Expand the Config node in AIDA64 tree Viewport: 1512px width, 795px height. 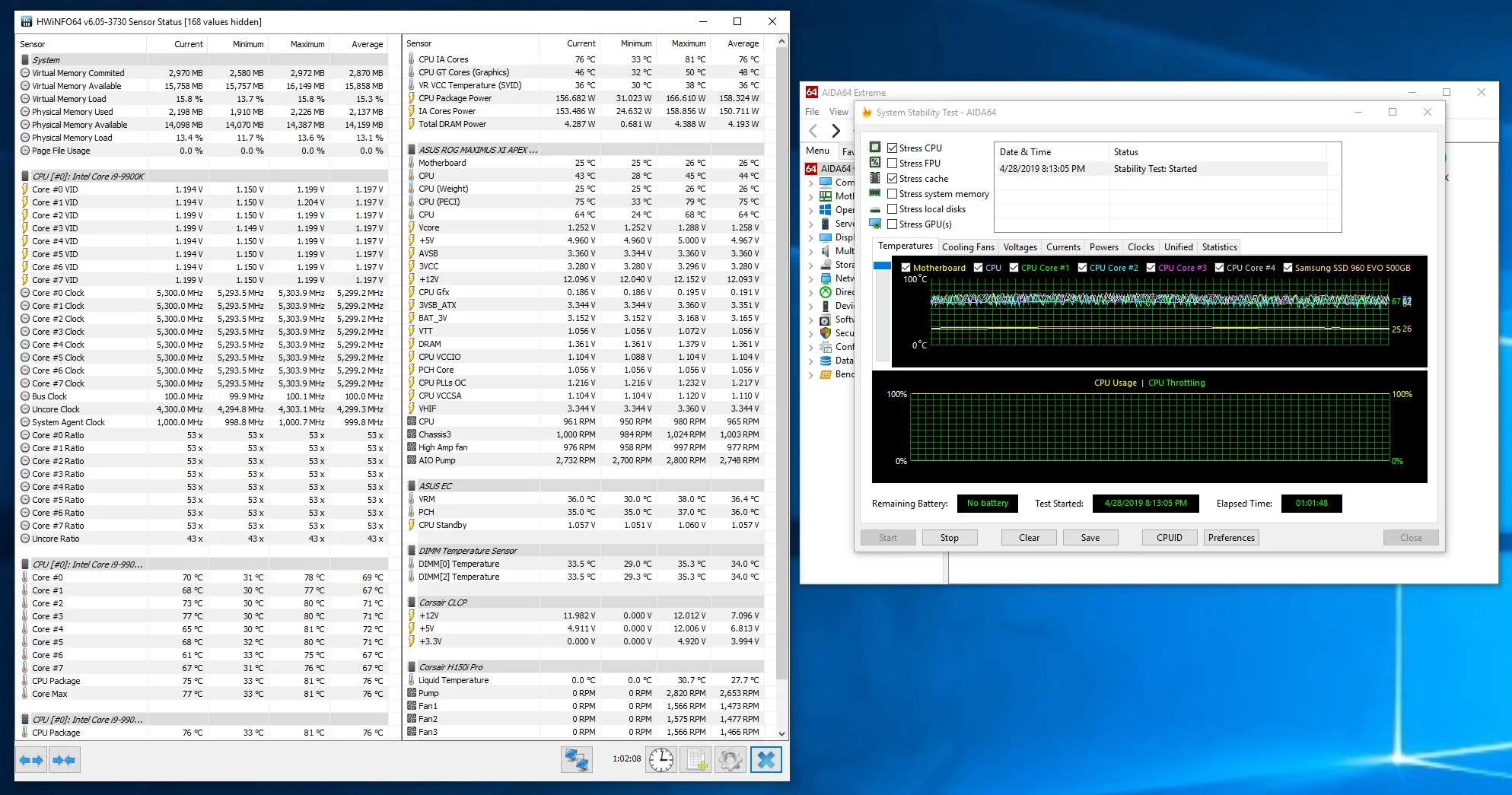pos(810,347)
